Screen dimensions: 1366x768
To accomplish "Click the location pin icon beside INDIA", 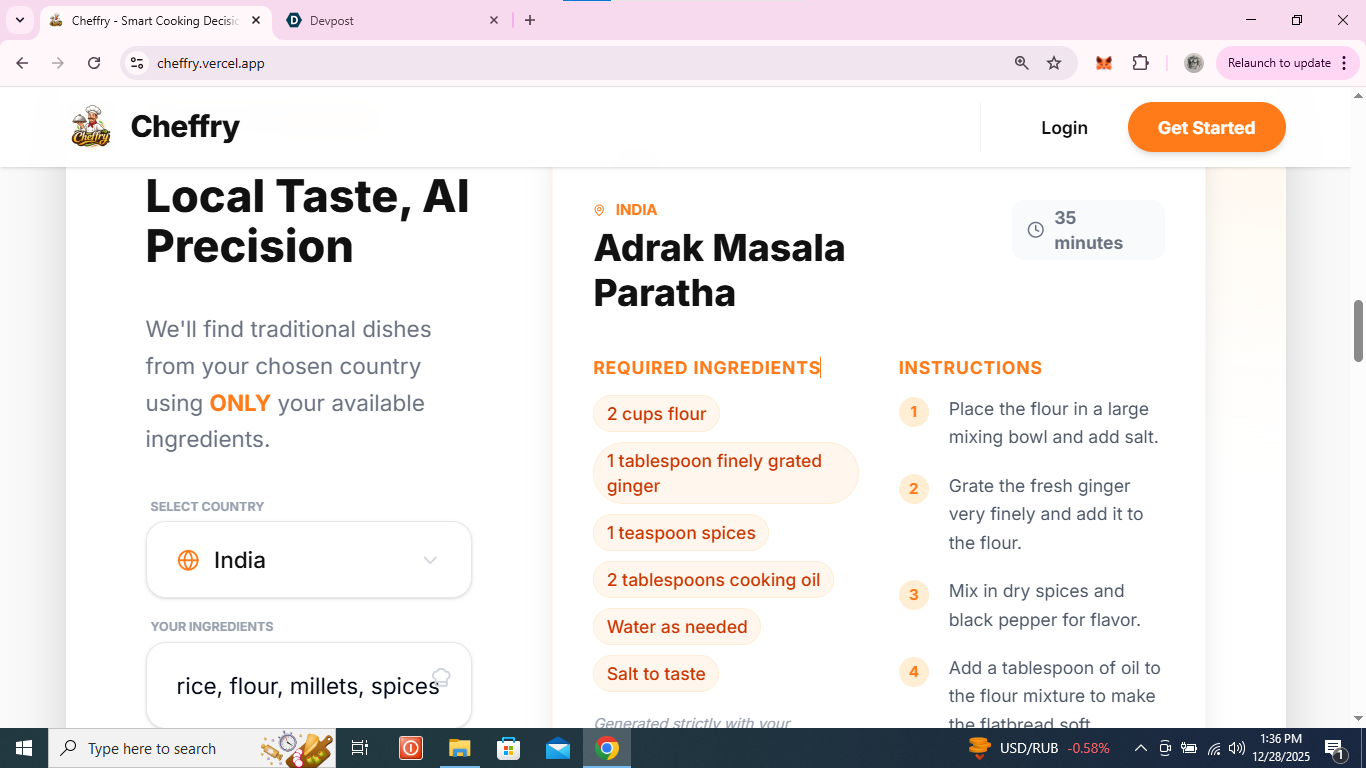I will point(599,210).
